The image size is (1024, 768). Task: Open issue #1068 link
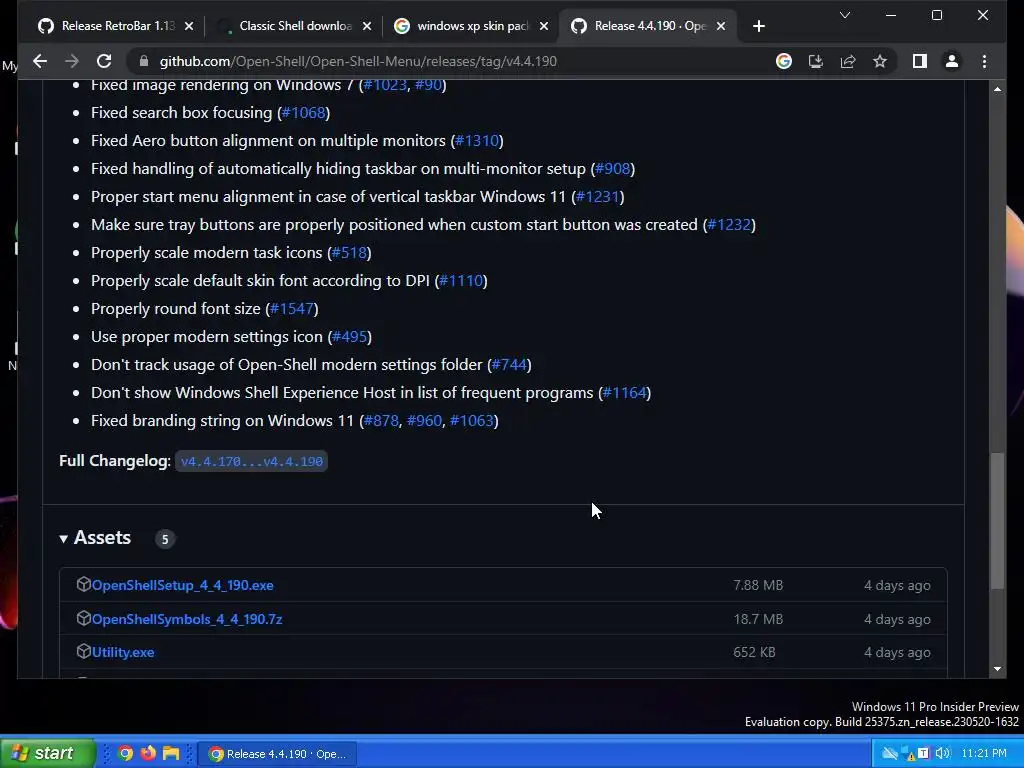tap(303, 113)
